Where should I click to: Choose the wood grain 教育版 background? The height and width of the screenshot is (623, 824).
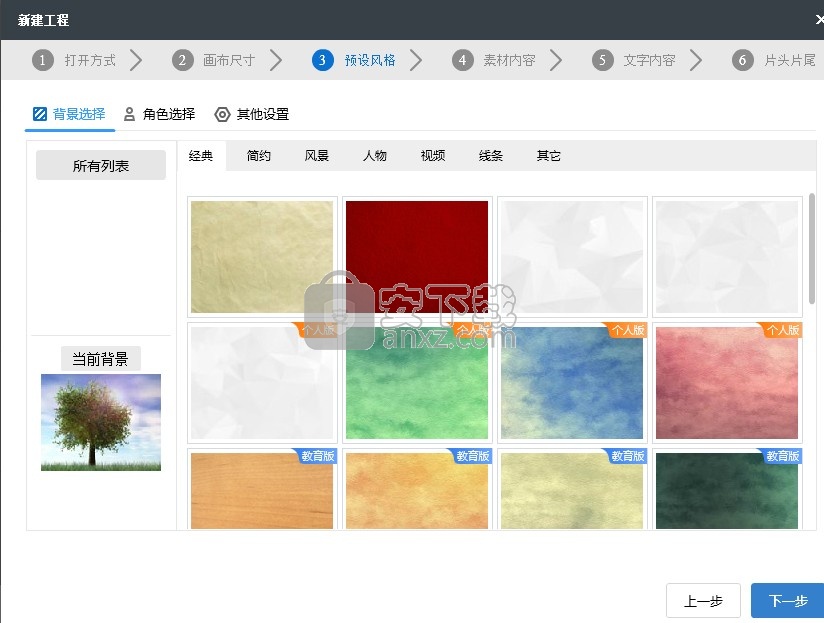coord(262,490)
